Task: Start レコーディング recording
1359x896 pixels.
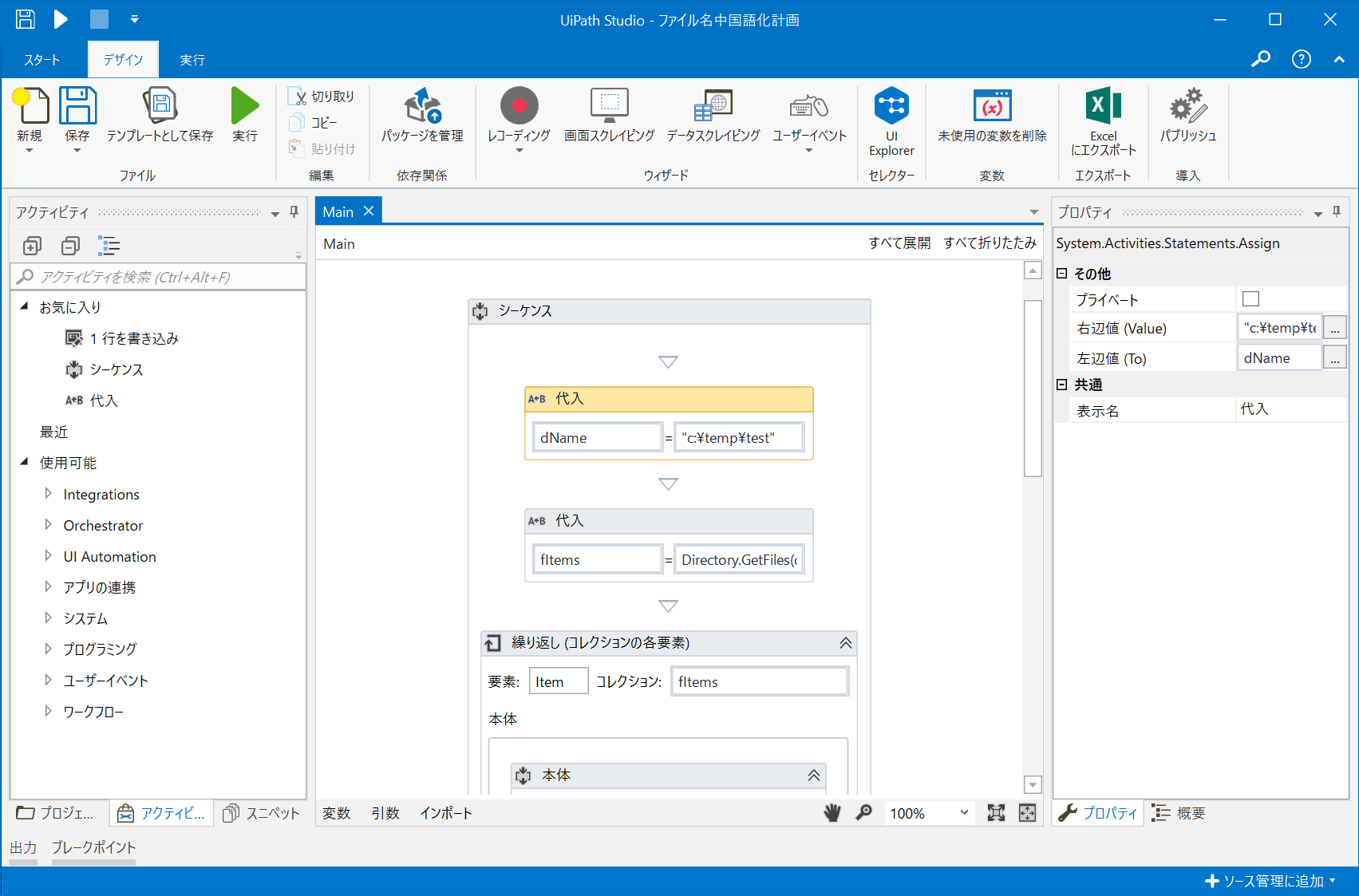Action: [x=520, y=106]
